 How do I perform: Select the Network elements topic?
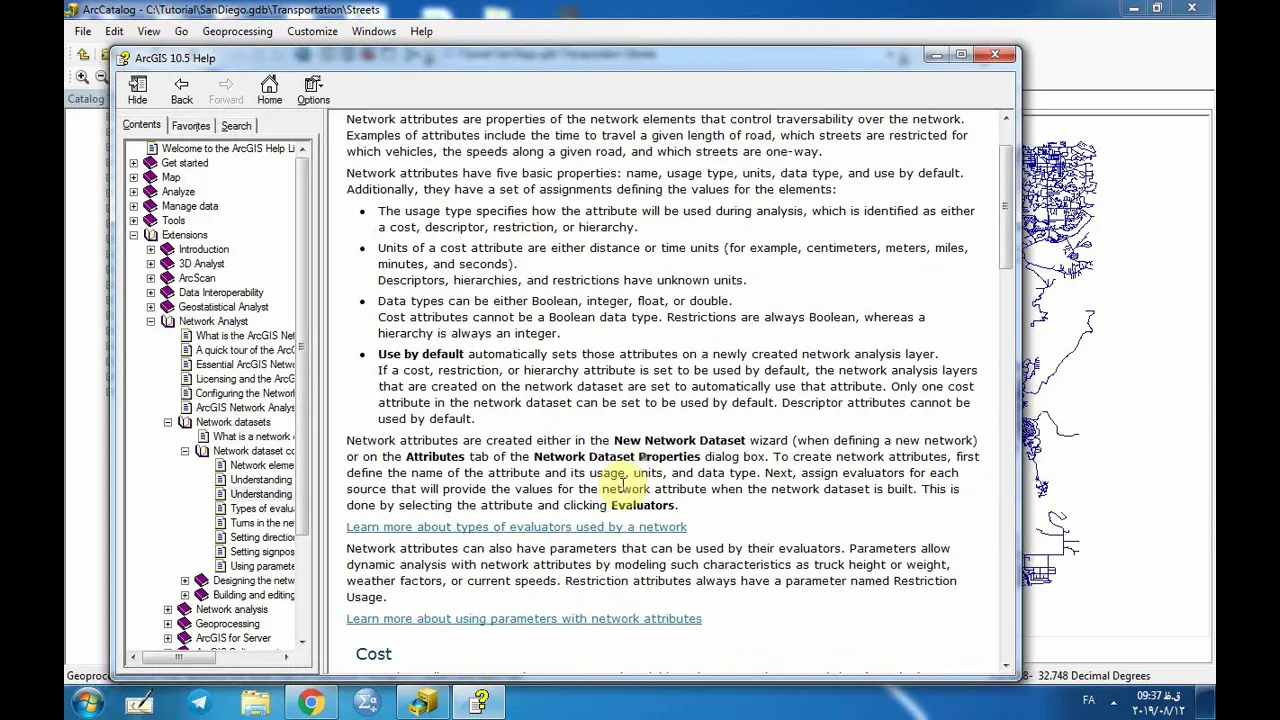click(x=262, y=465)
